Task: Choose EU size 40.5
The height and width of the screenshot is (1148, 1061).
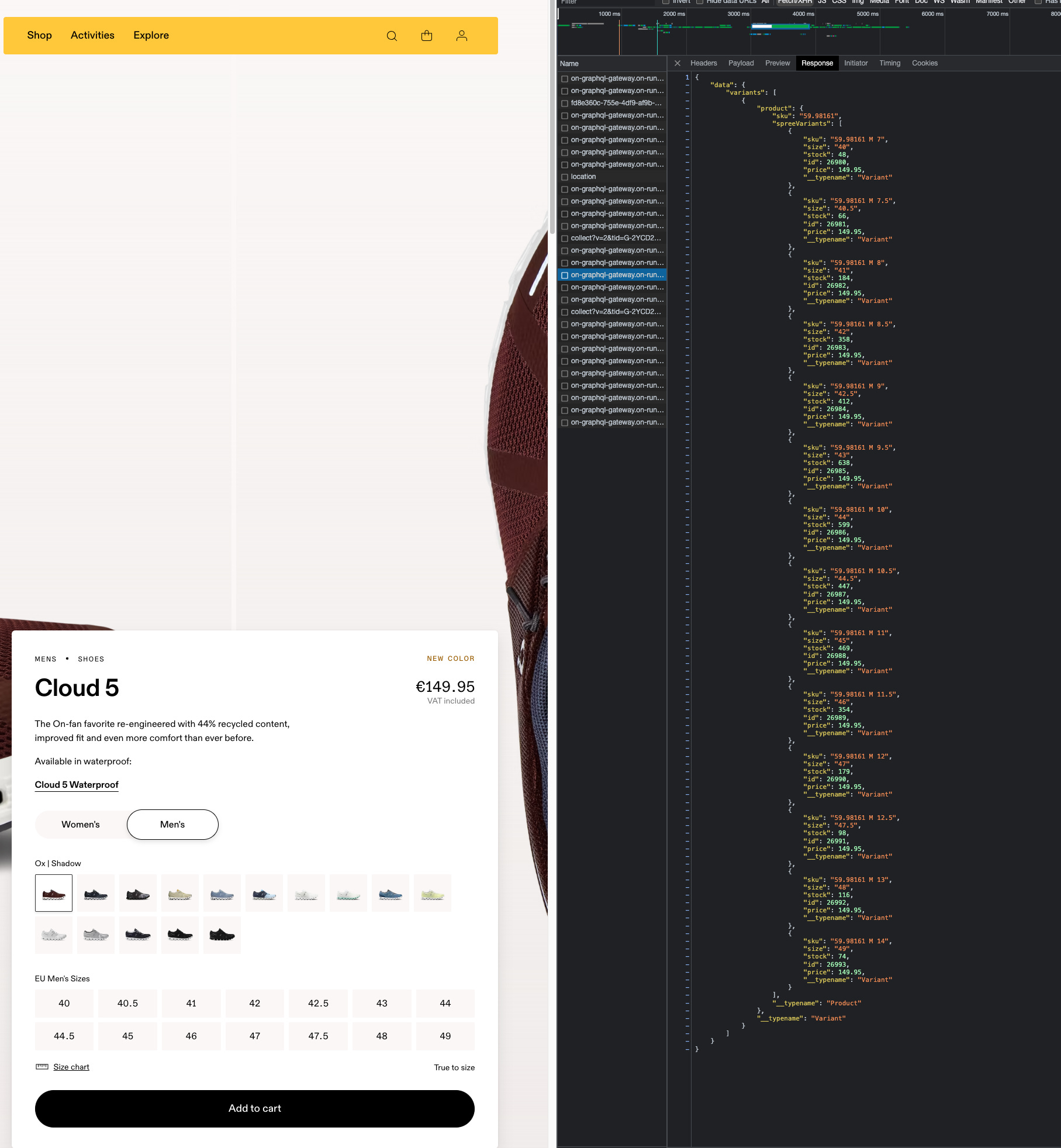Action: click(128, 1003)
